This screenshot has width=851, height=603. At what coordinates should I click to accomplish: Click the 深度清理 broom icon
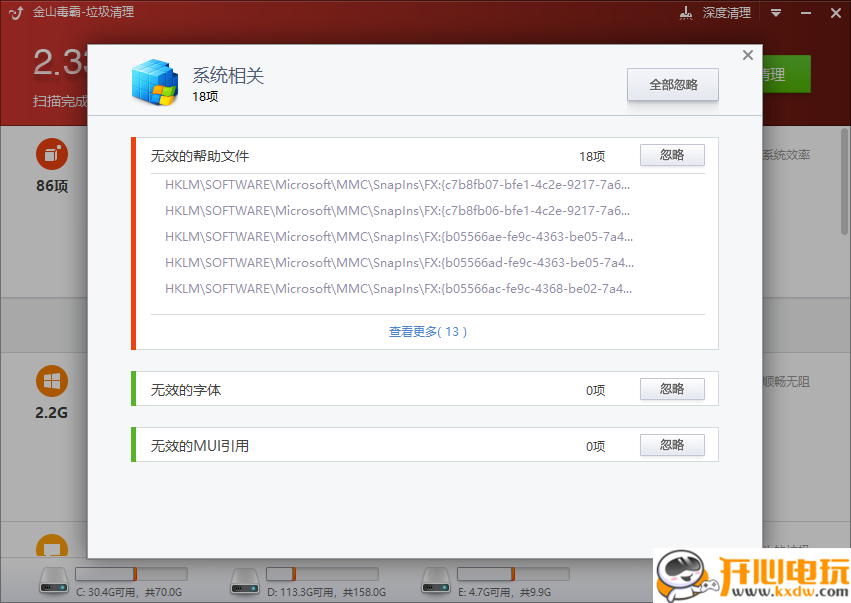tap(686, 13)
